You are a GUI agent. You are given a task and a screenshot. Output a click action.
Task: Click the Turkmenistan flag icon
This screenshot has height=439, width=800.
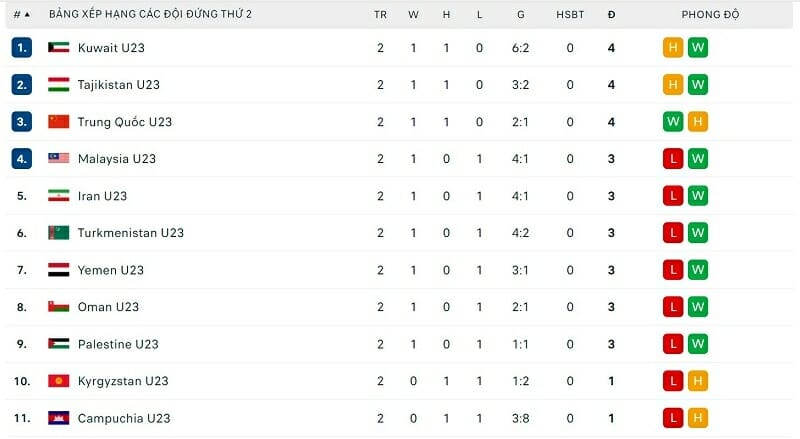click(58, 233)
